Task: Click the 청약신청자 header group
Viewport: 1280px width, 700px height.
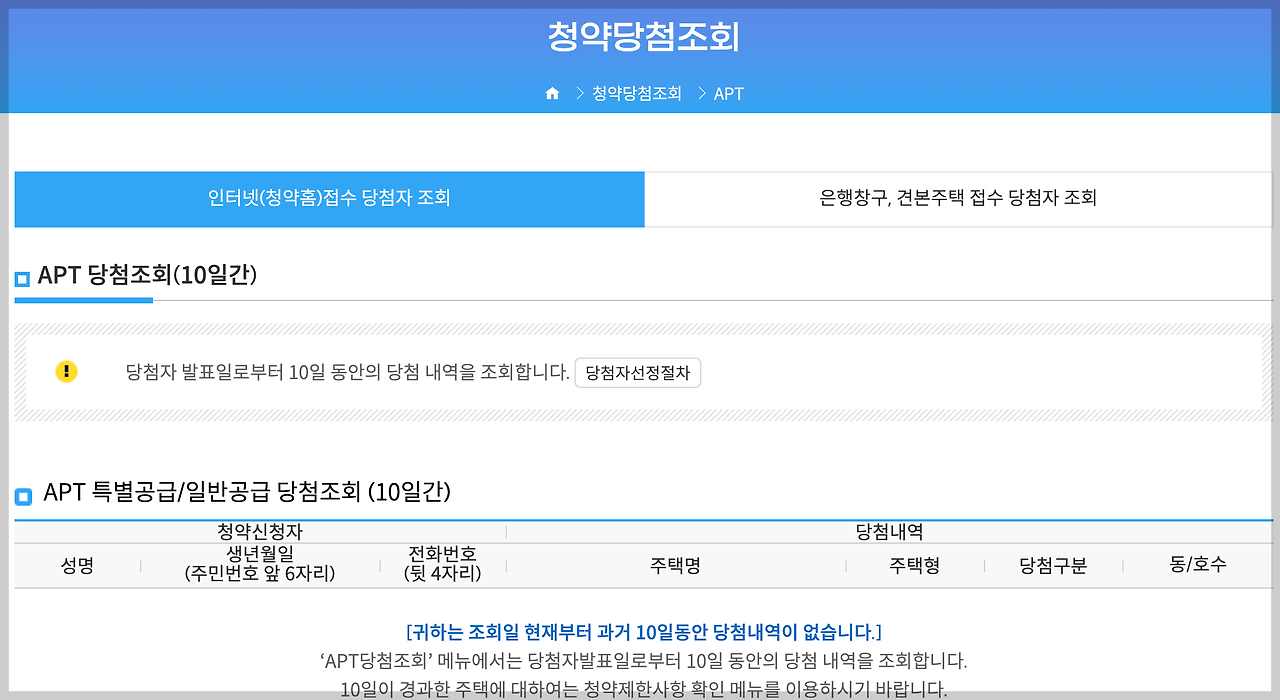Action: point(260,530)
